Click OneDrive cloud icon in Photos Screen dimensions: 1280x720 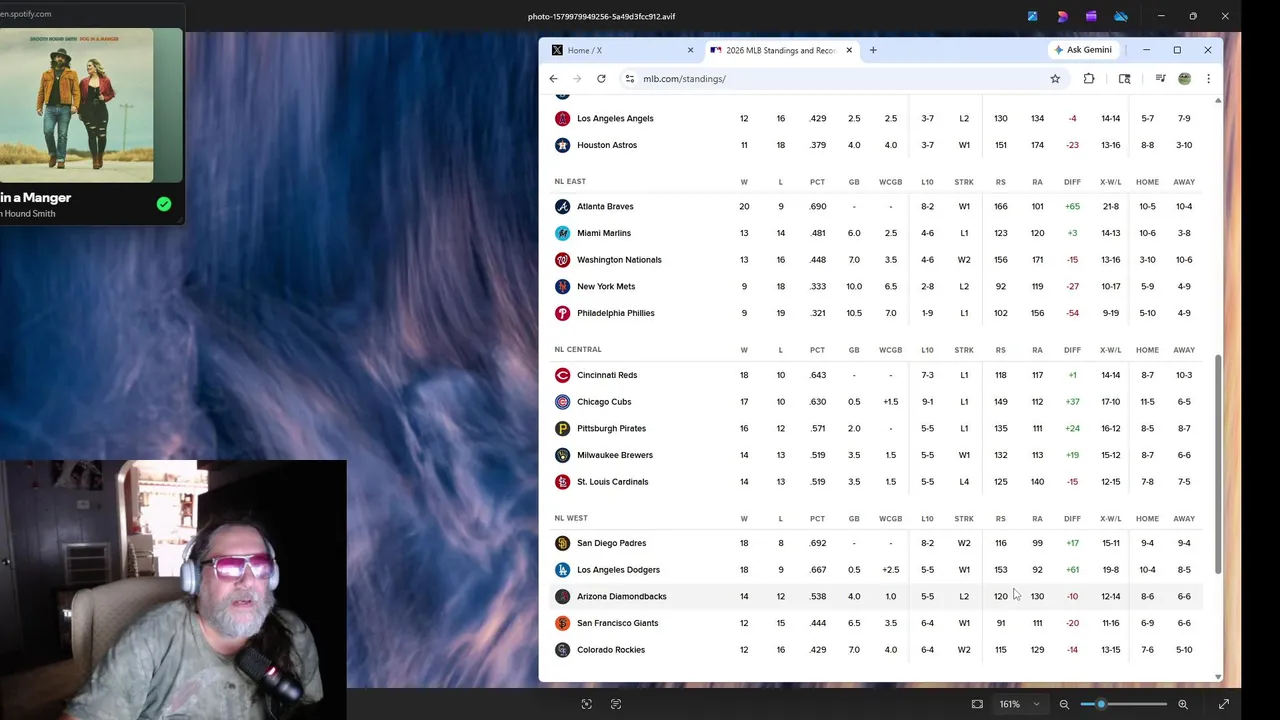tap(1121, 16)
